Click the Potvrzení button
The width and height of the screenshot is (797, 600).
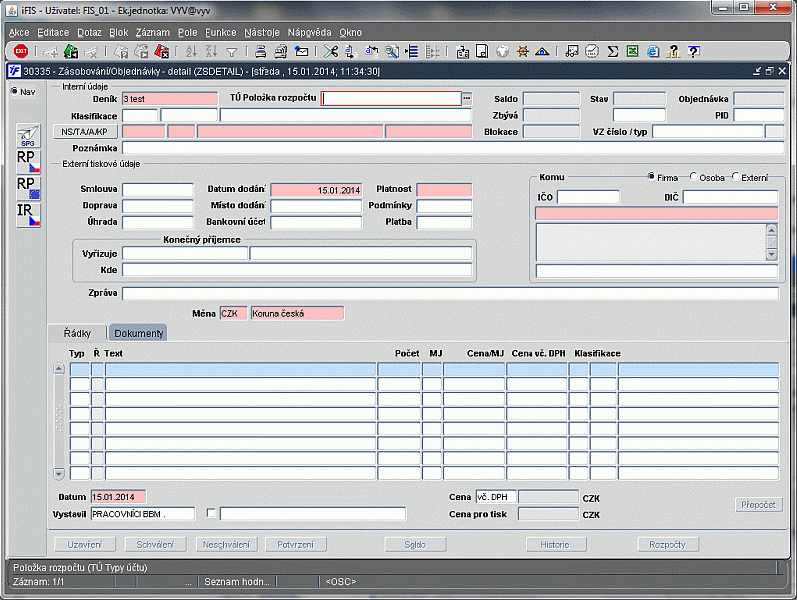[x=296, y=545]
